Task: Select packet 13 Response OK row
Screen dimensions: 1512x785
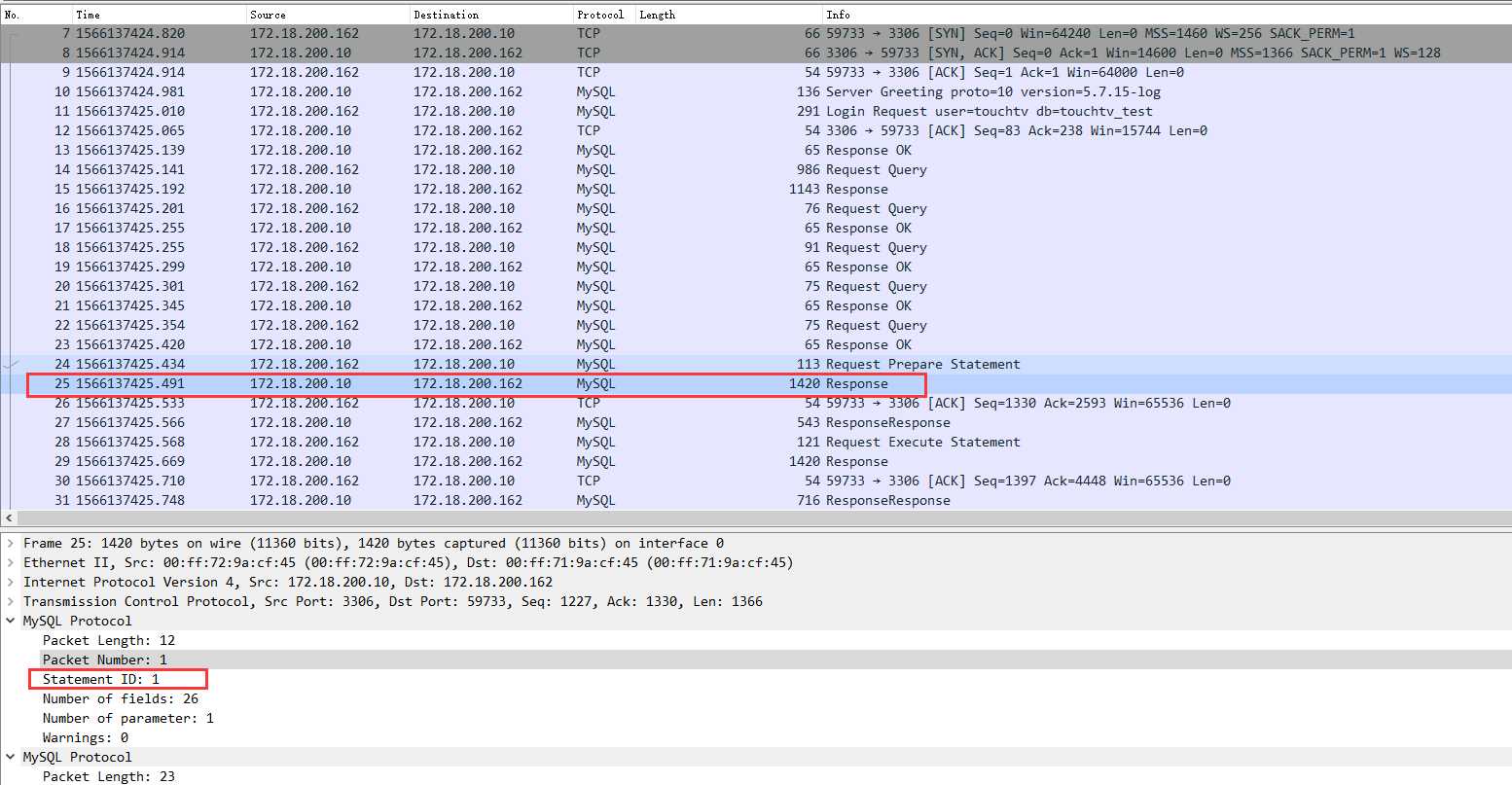Action: pos(756,150)
